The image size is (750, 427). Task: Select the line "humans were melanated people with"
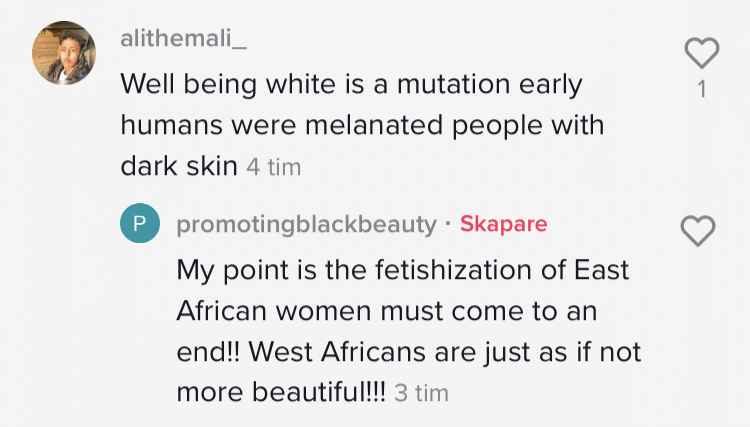click(x=363, y=125)
